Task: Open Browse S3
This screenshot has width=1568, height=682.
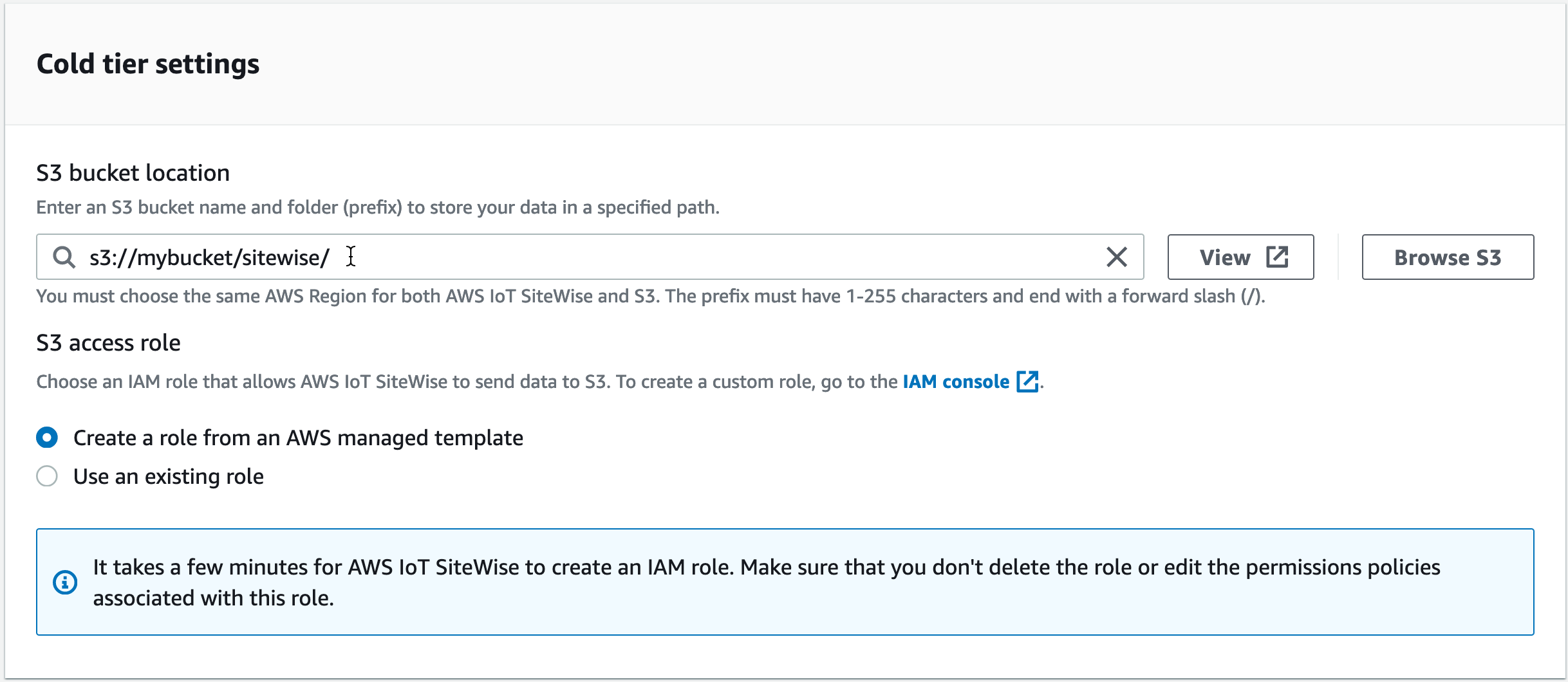Action: pyautogui.click(x=1447, y=257)
